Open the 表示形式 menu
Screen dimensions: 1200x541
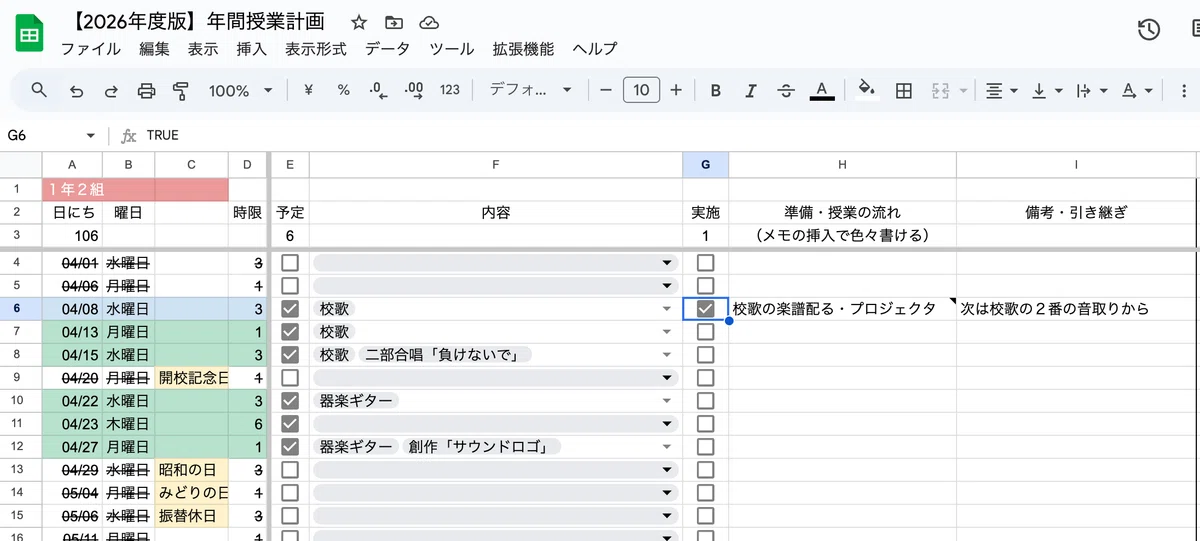coord(315,49)
